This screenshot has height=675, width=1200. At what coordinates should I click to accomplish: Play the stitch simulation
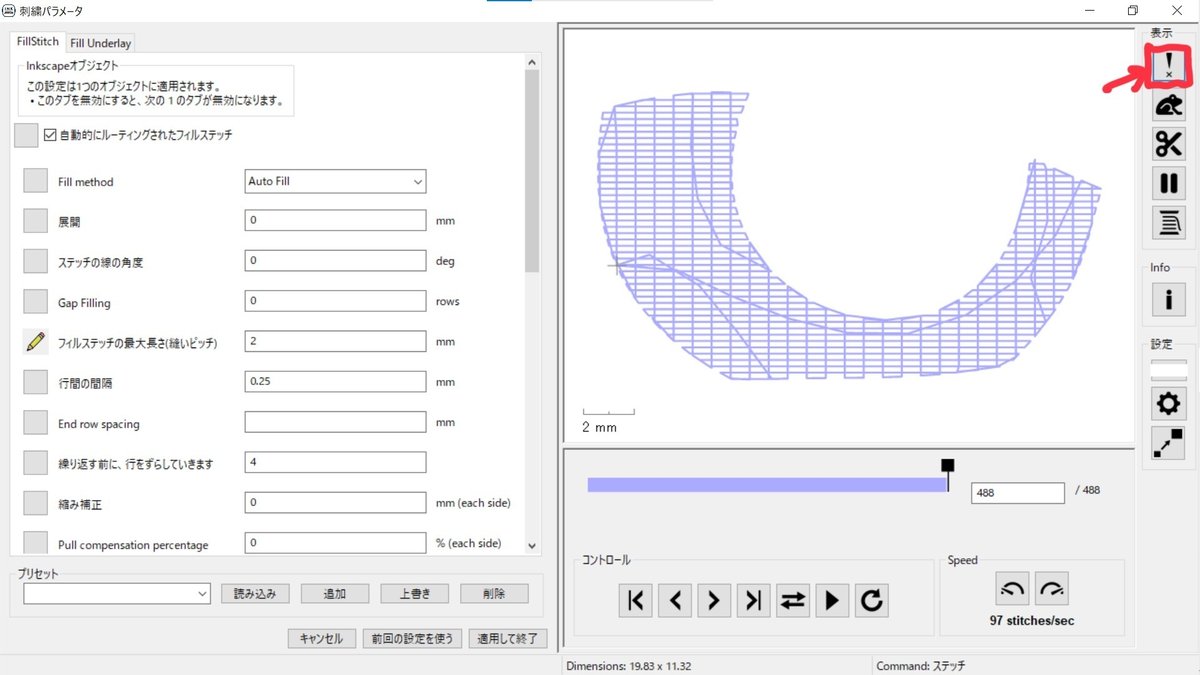(832, 600)
